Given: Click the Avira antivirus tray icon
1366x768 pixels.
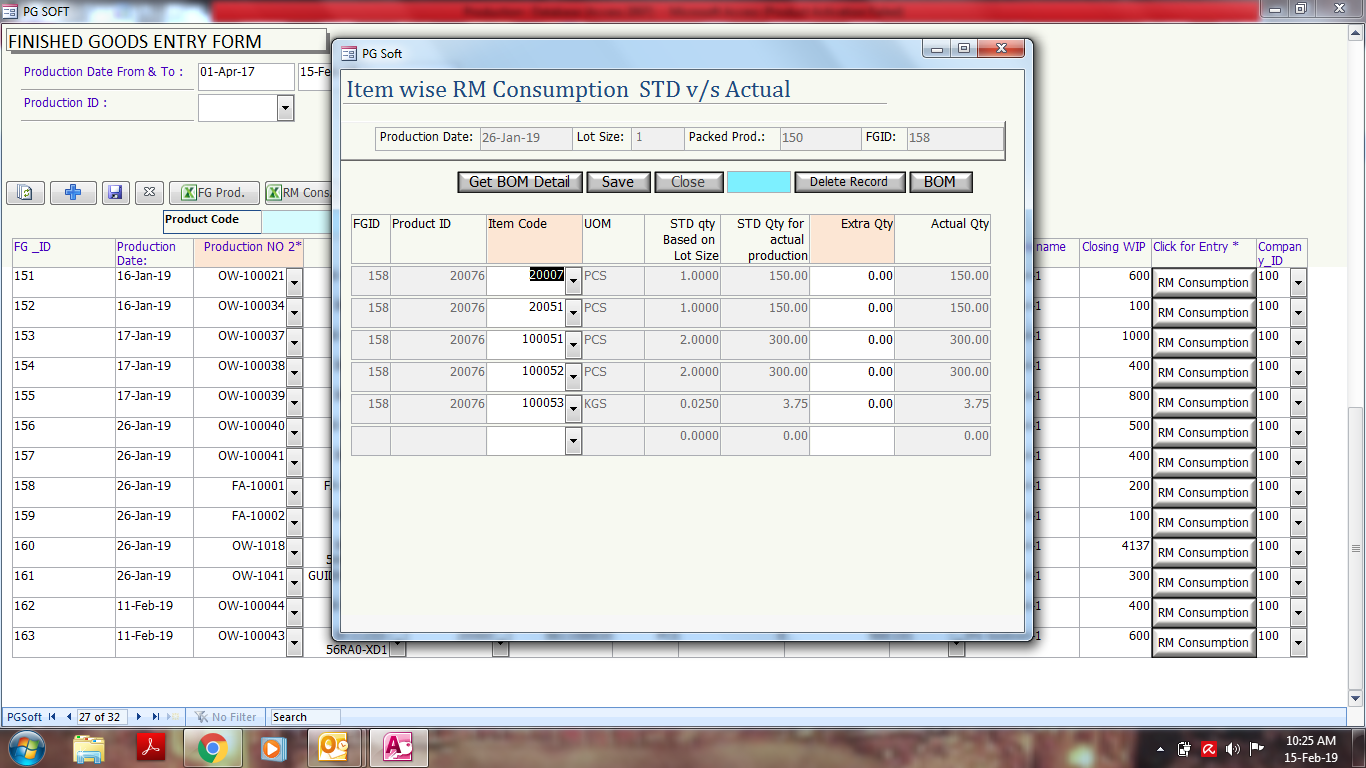Looking at the screenshot, I should 1208,748.
